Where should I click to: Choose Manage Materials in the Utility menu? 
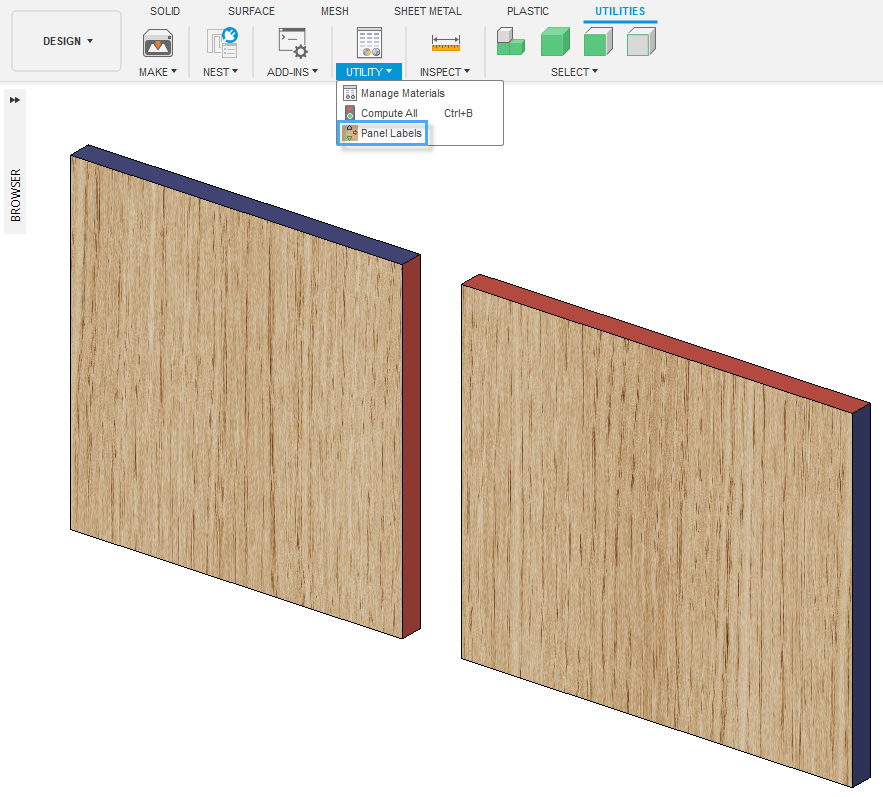(402, 93)
